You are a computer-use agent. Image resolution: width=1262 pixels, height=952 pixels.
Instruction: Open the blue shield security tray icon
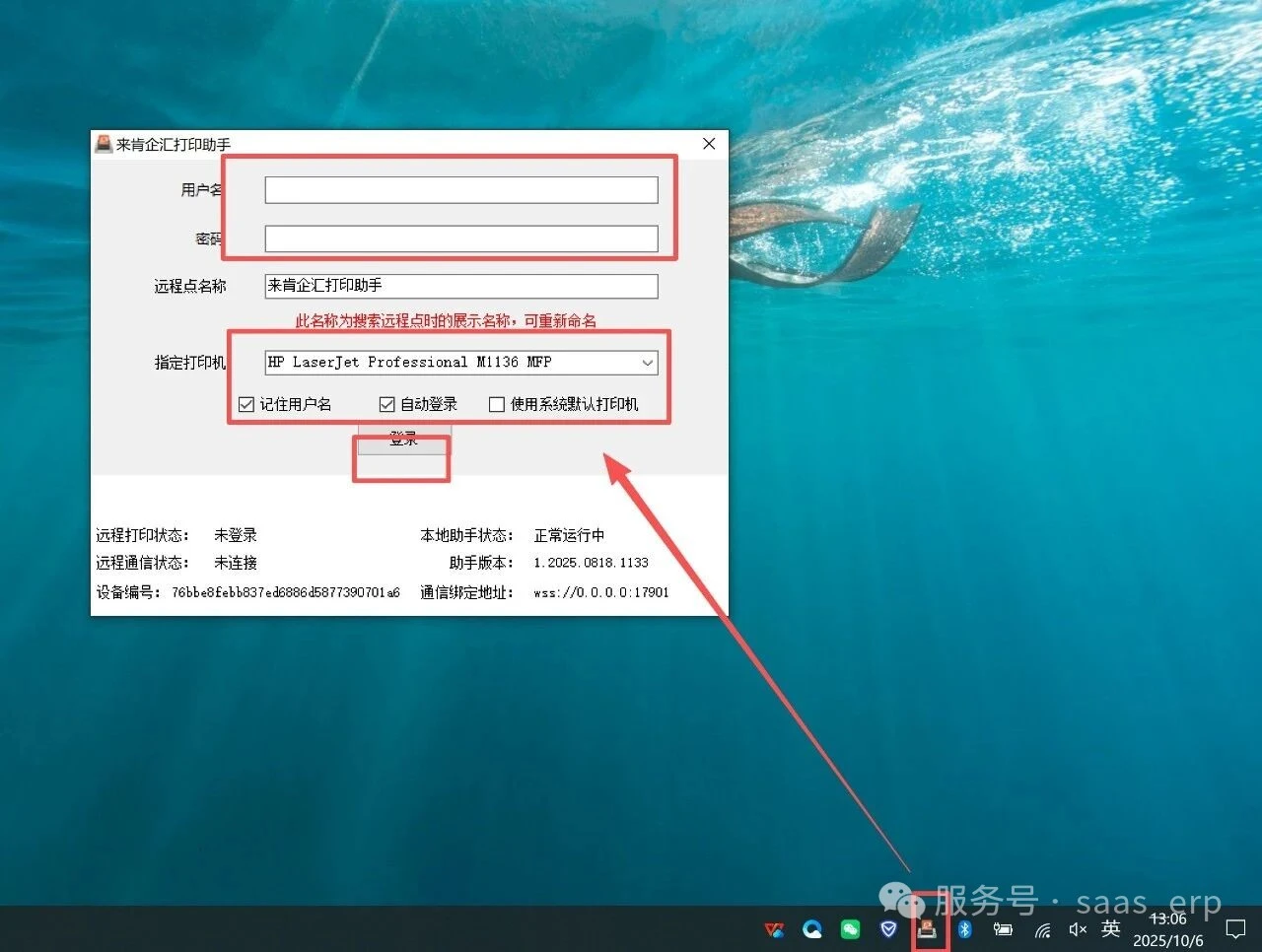888,929
